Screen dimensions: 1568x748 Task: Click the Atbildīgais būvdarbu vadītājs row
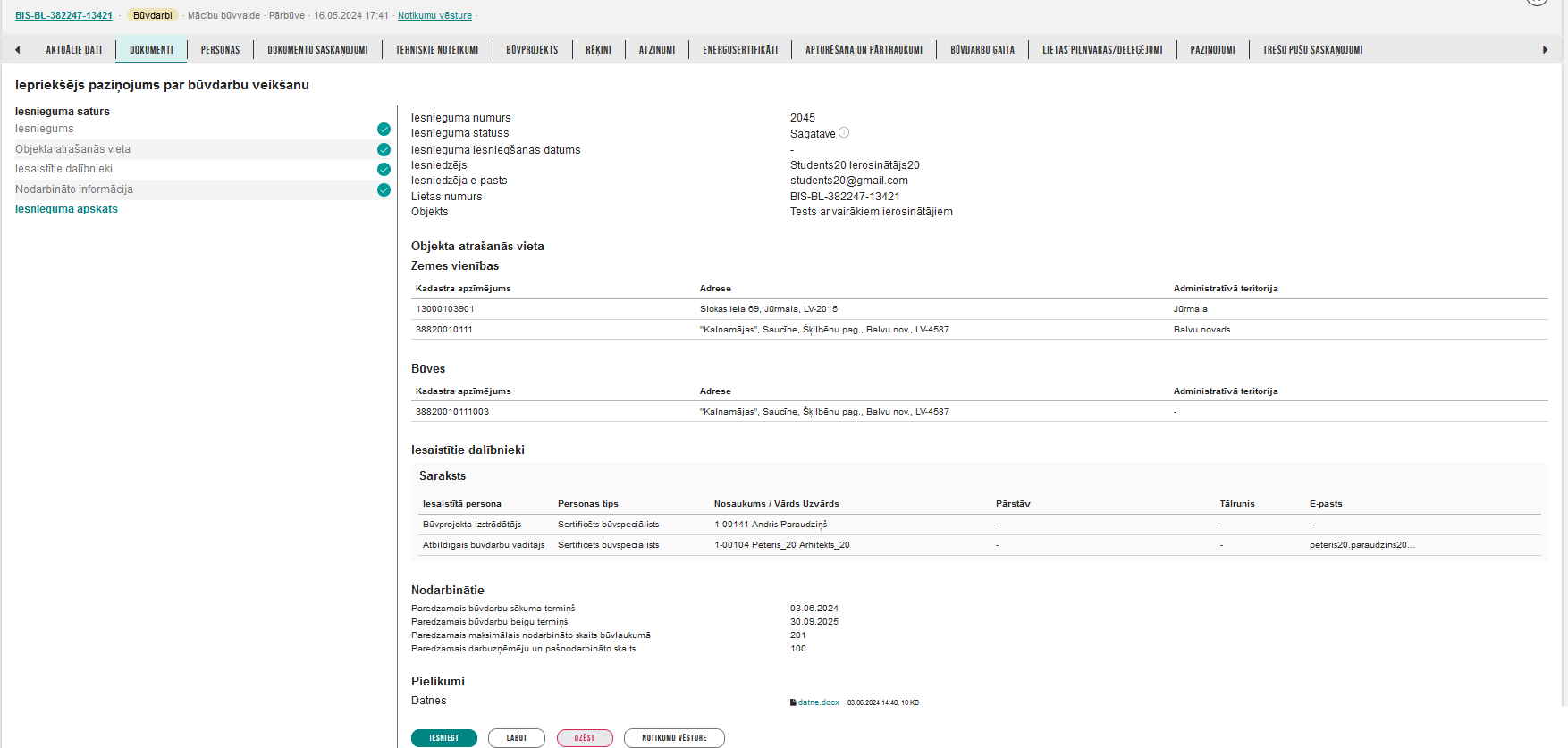pyautogui.click(x=980, y=545)
